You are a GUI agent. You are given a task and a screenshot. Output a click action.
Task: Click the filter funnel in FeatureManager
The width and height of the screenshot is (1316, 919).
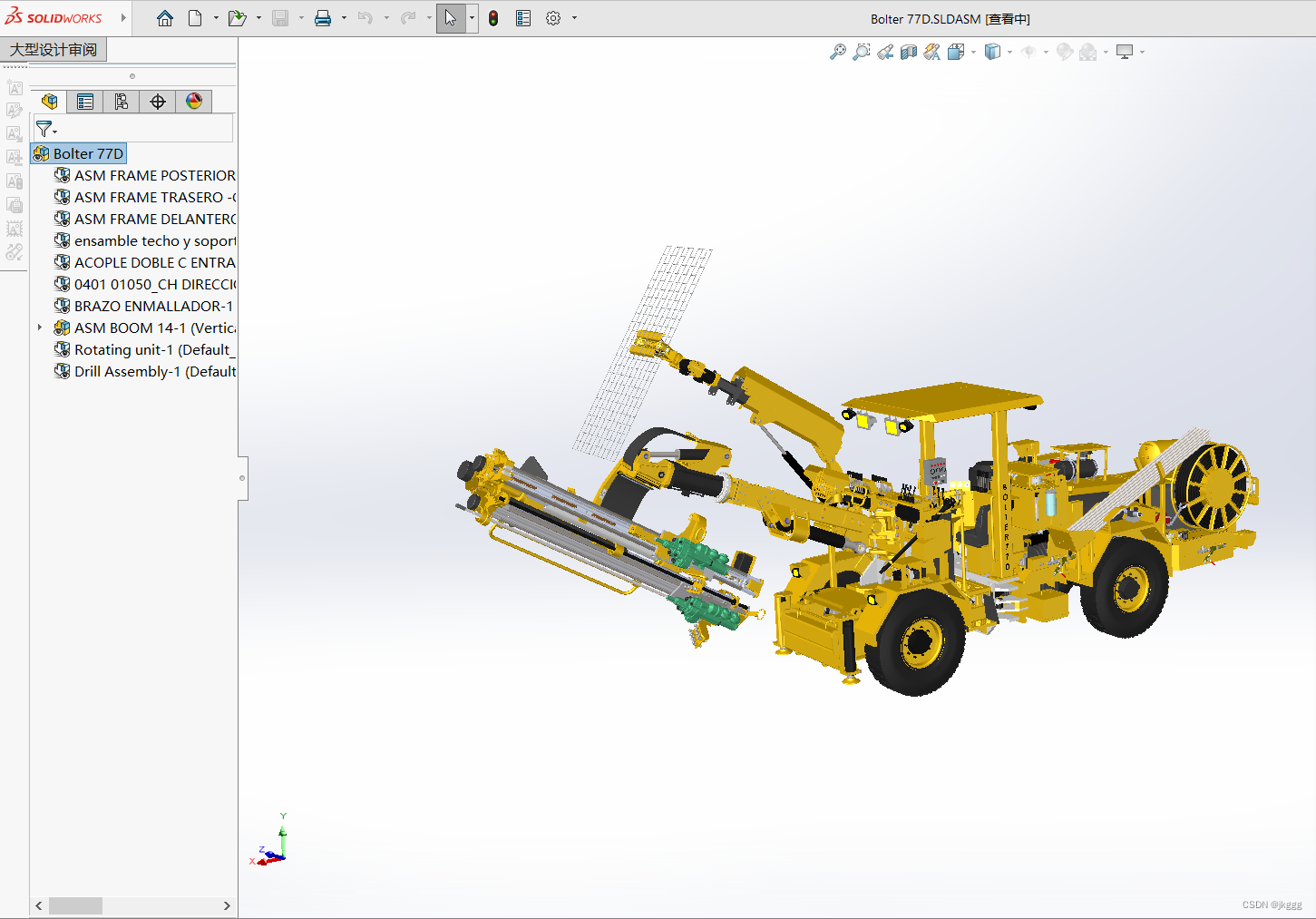44,128
